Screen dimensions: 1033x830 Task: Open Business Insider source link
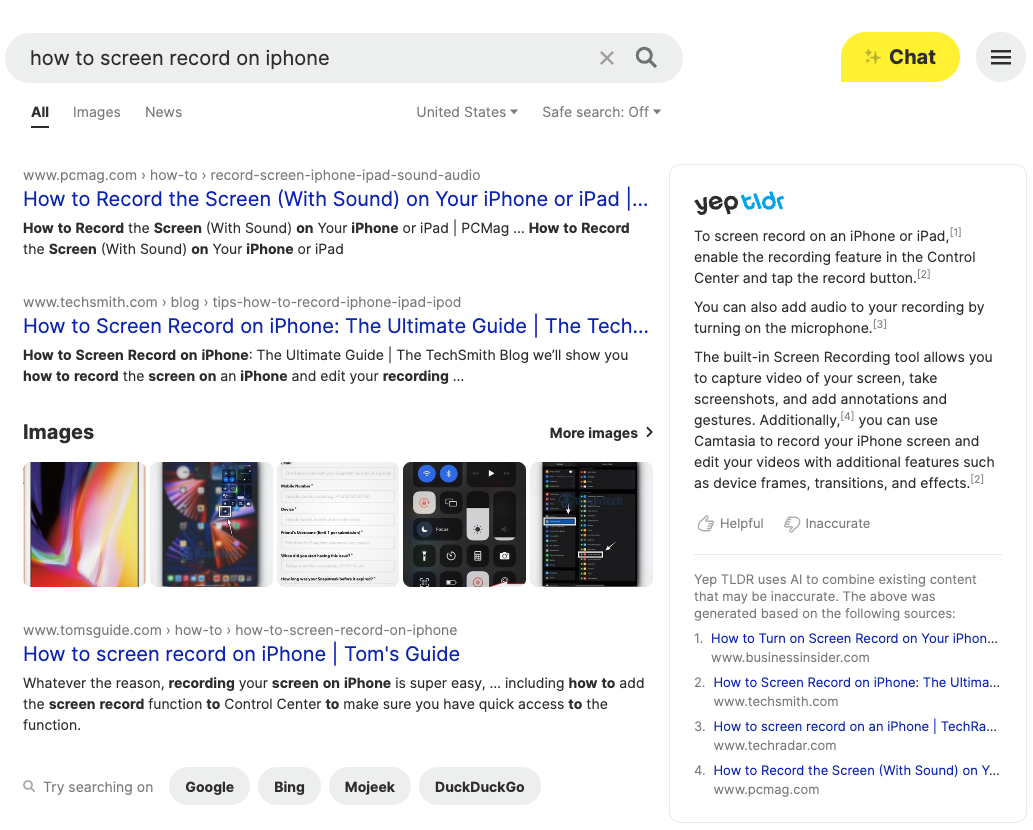[x=854, y=638]
